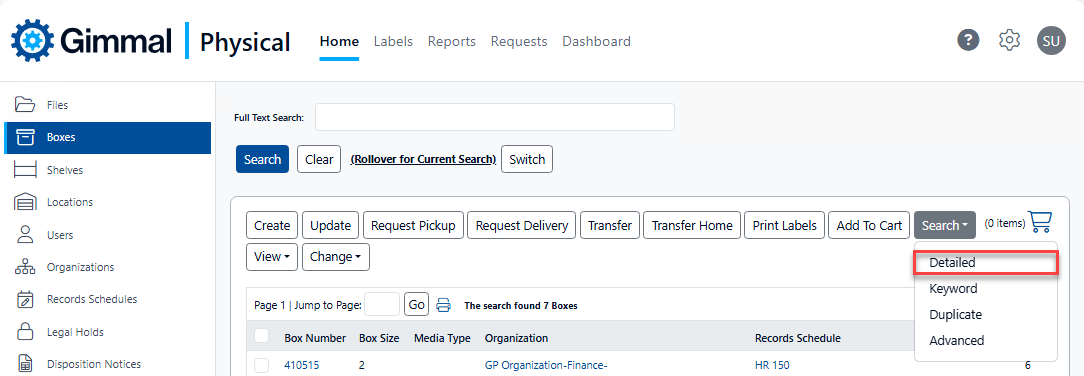Expand the View dropdown button
Viewport: 1084px width, 376px height.
click(272, 257)
